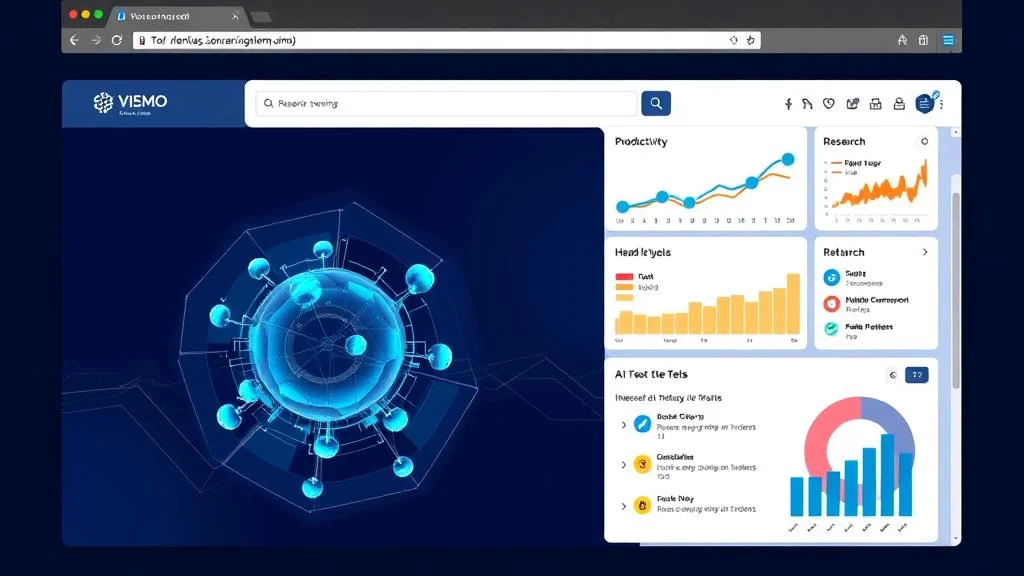The height and width of the screenshot is (576, 1024).
Task: Click the VISMO logo
Action: click(131, 102)
